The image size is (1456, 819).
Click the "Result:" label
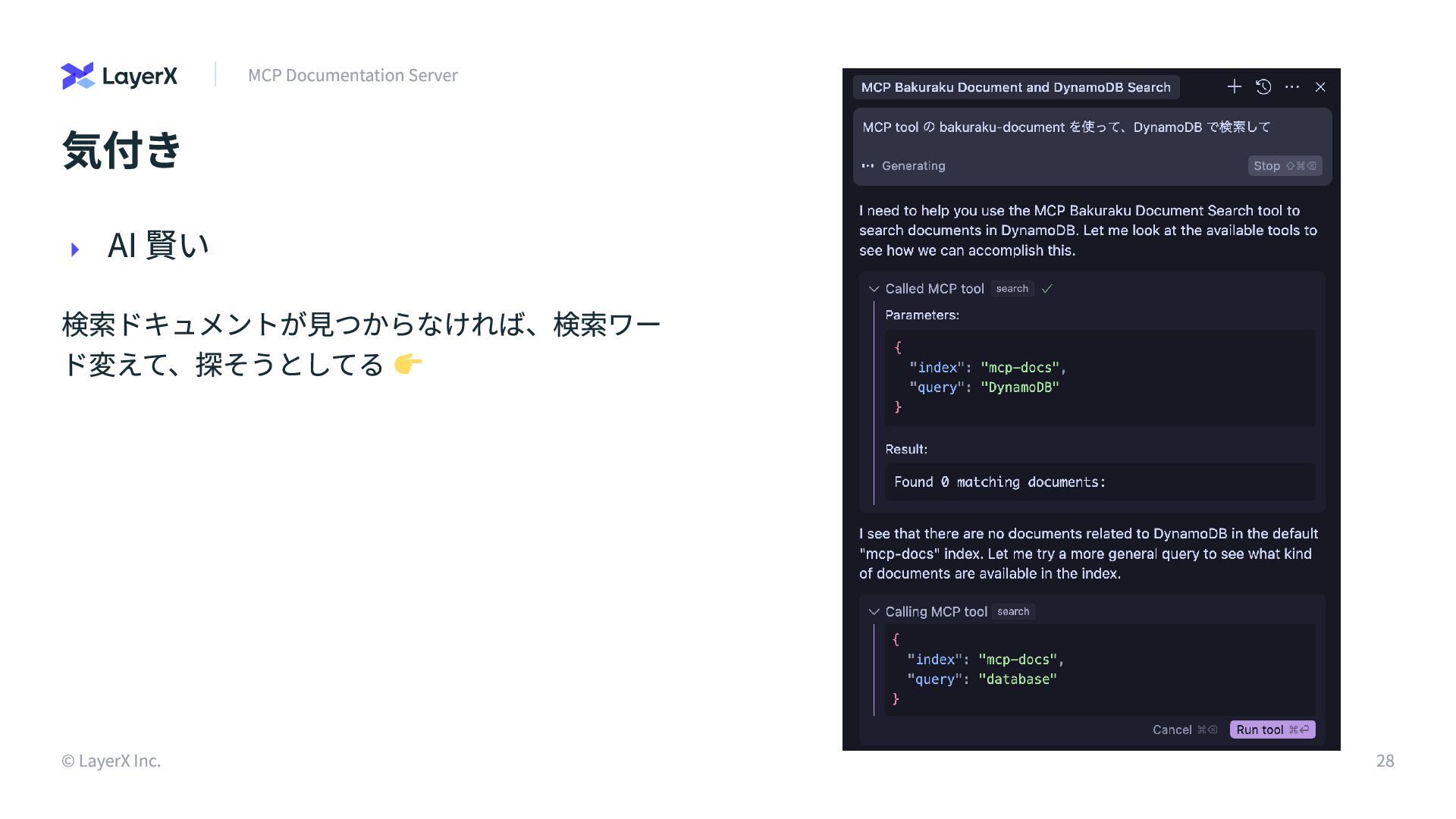pos(906,449)
